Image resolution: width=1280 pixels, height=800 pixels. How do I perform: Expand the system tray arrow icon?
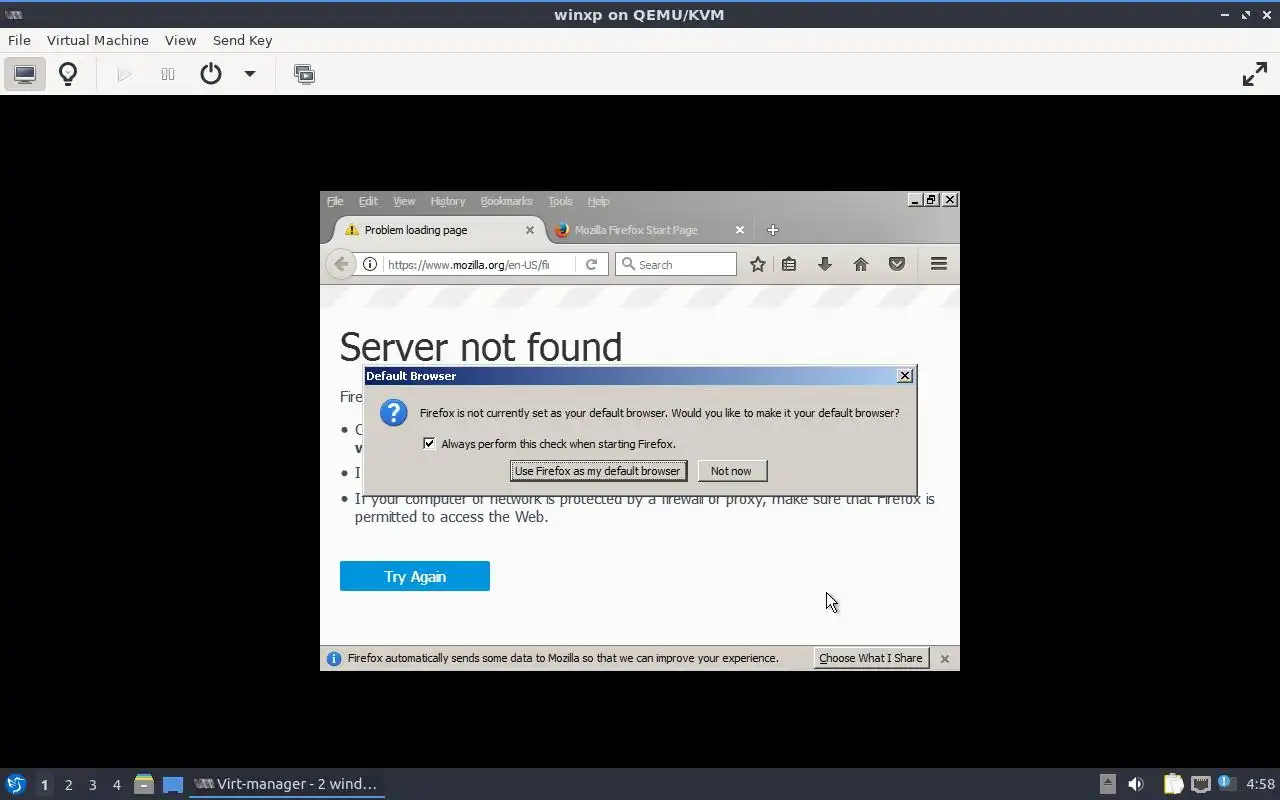coord(1107,784)
